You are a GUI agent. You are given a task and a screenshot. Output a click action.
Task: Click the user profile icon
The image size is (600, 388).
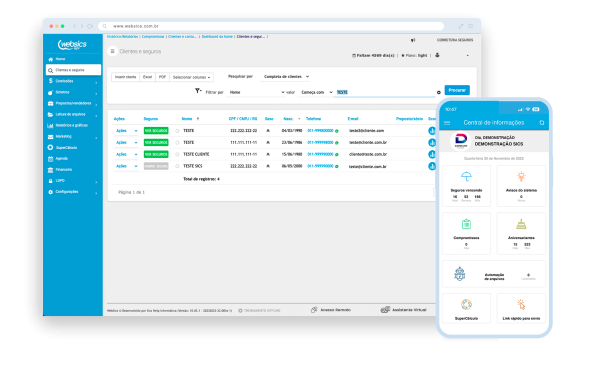tap(437, 55)
